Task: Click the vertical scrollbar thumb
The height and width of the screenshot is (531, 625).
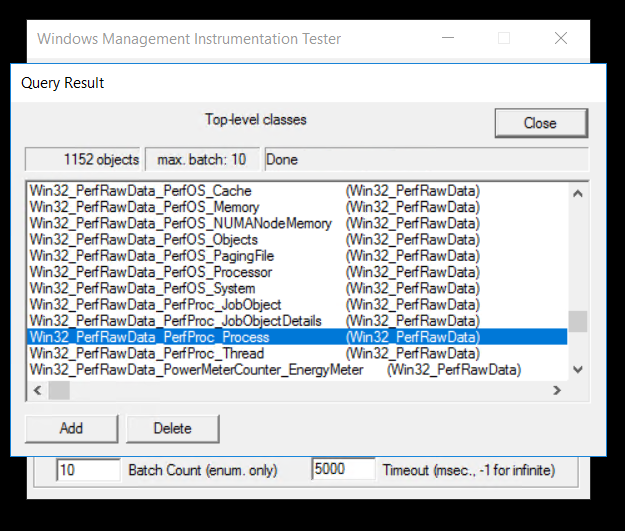Action: [x=578, y=321]
